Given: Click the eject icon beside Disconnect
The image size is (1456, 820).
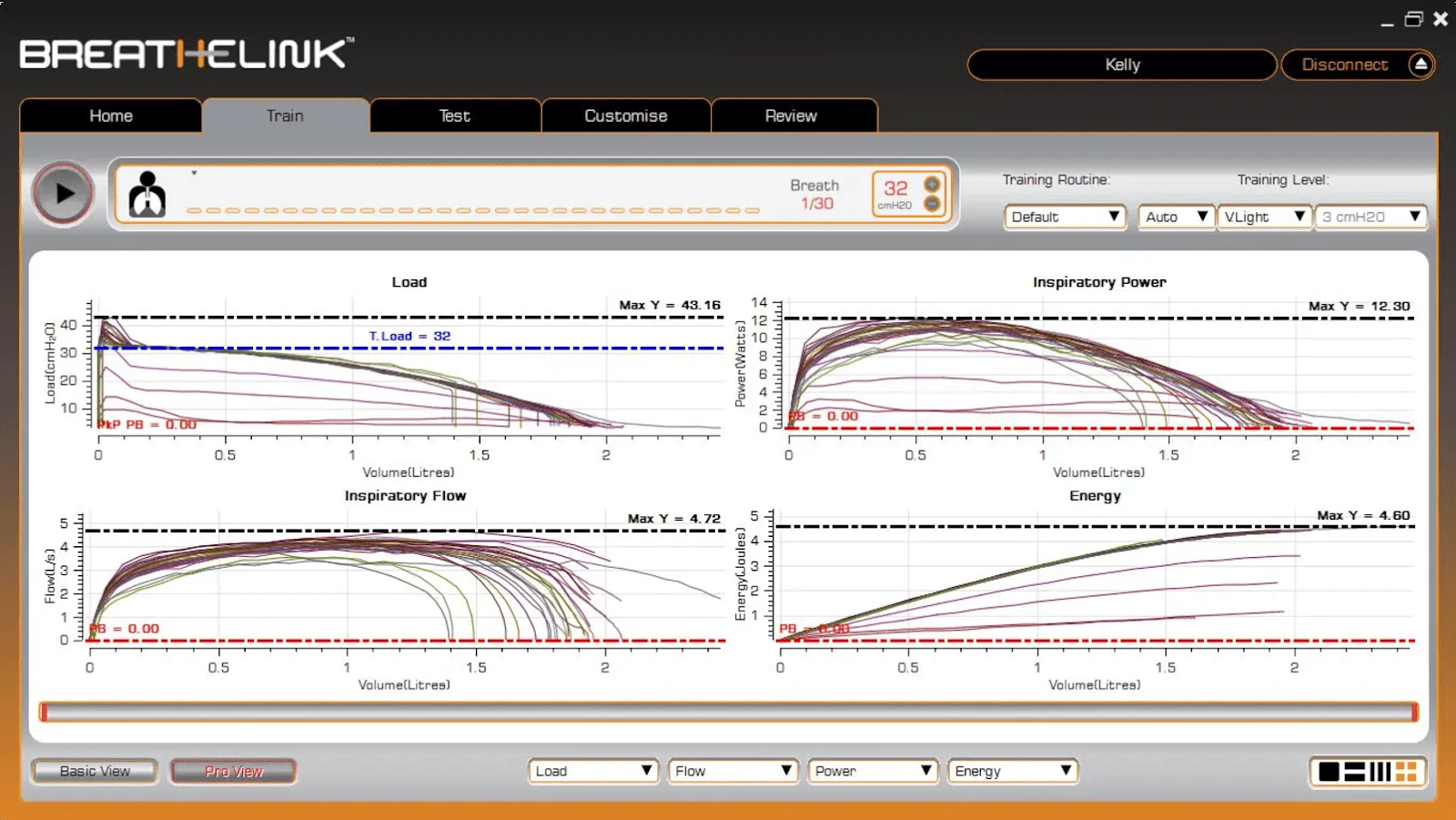Looking at the screenshot, I should pos(1421,65).
